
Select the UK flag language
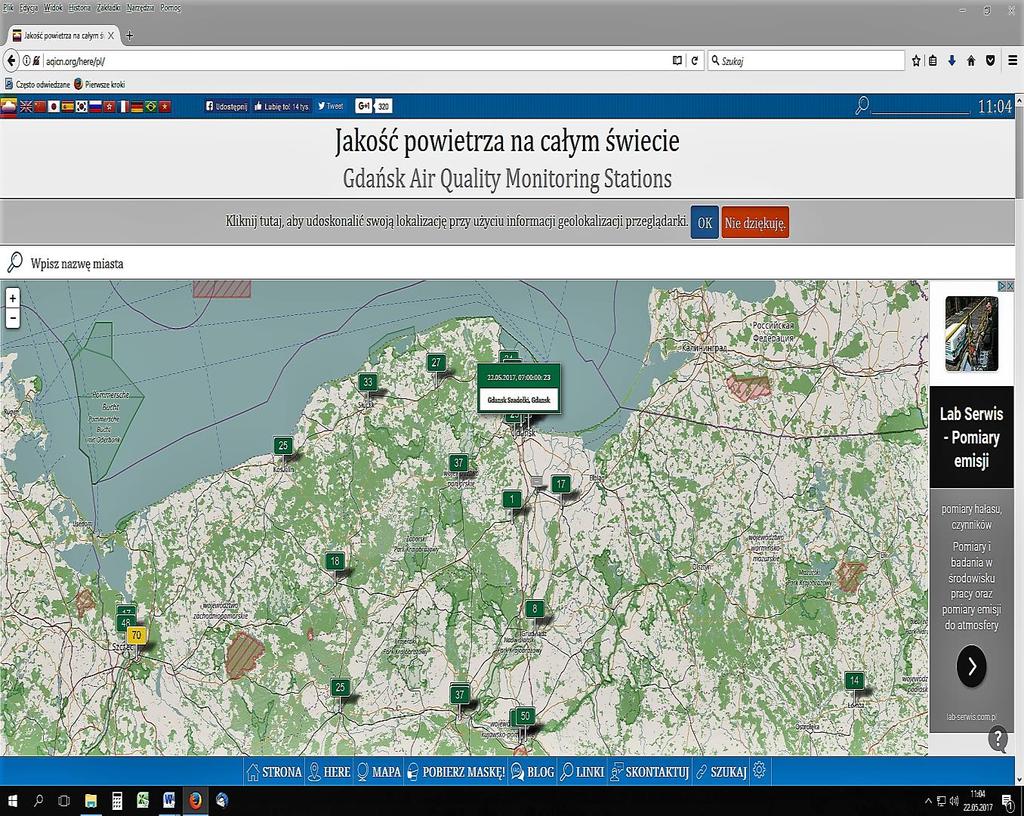[x=26, y=106]
